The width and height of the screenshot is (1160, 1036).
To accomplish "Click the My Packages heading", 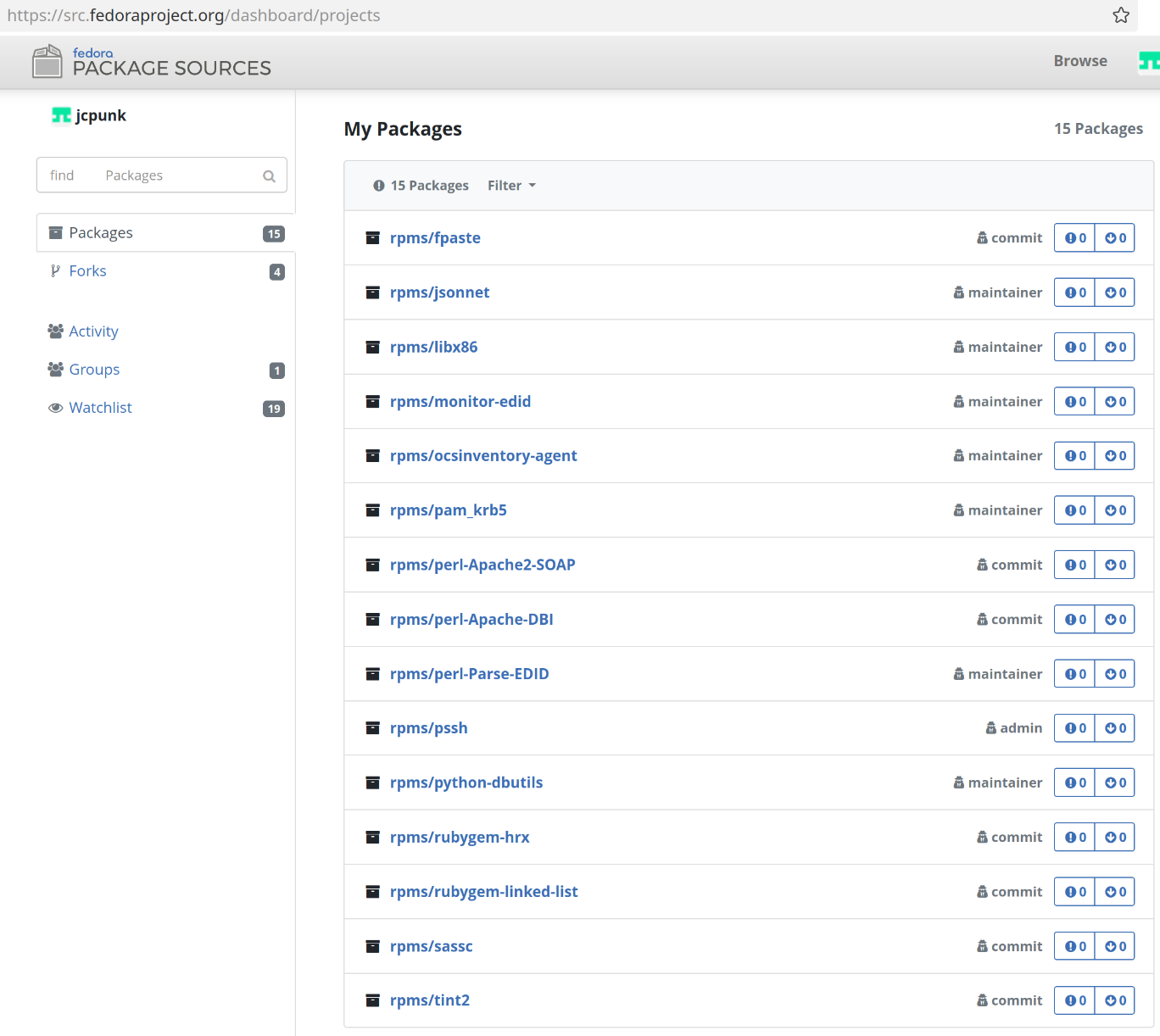I will click(x=403, y=129).
